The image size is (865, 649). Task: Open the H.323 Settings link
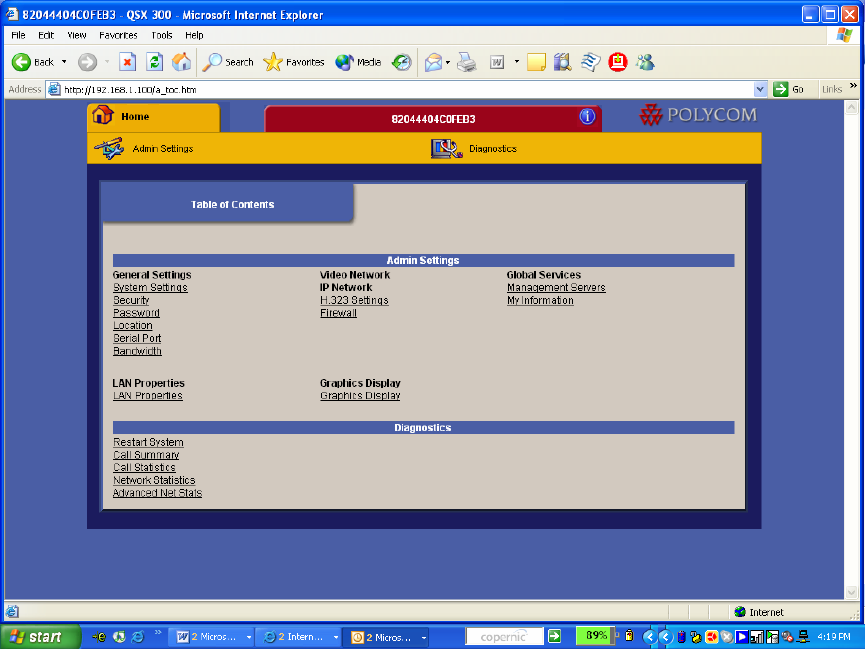tap(354, 300)
